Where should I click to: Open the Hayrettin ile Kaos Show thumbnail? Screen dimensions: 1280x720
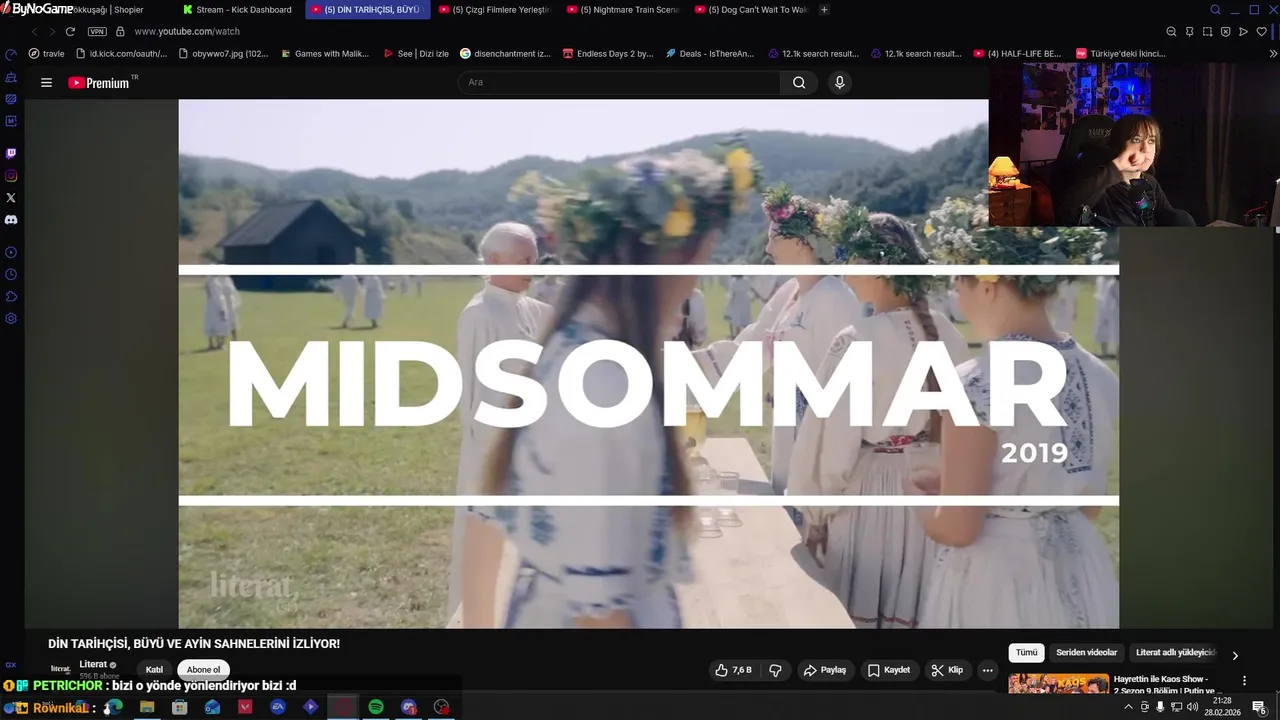[1059, 684]
